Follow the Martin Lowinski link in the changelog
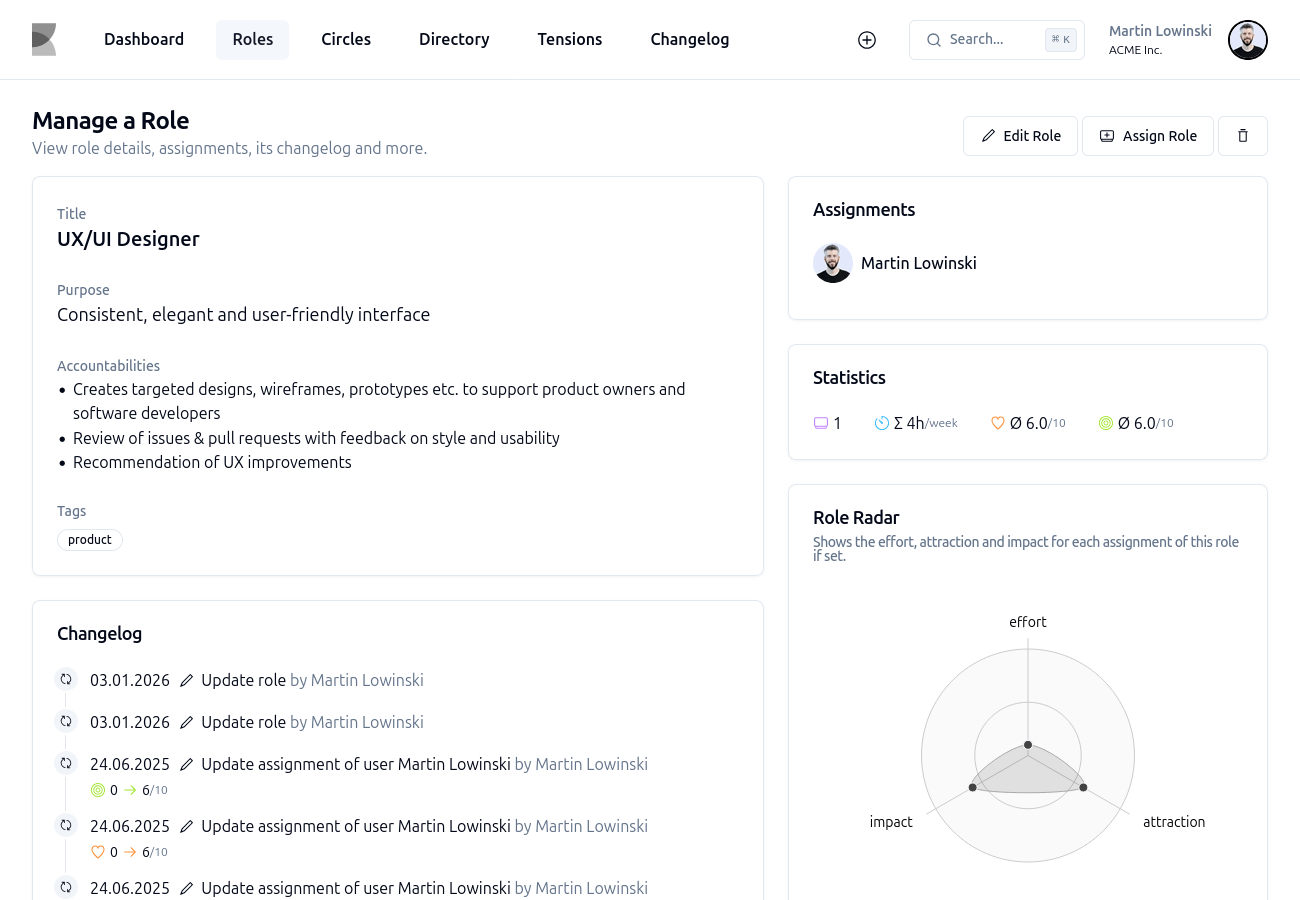Viewport: 1300px width, 900px height. [x=366, y=680]
